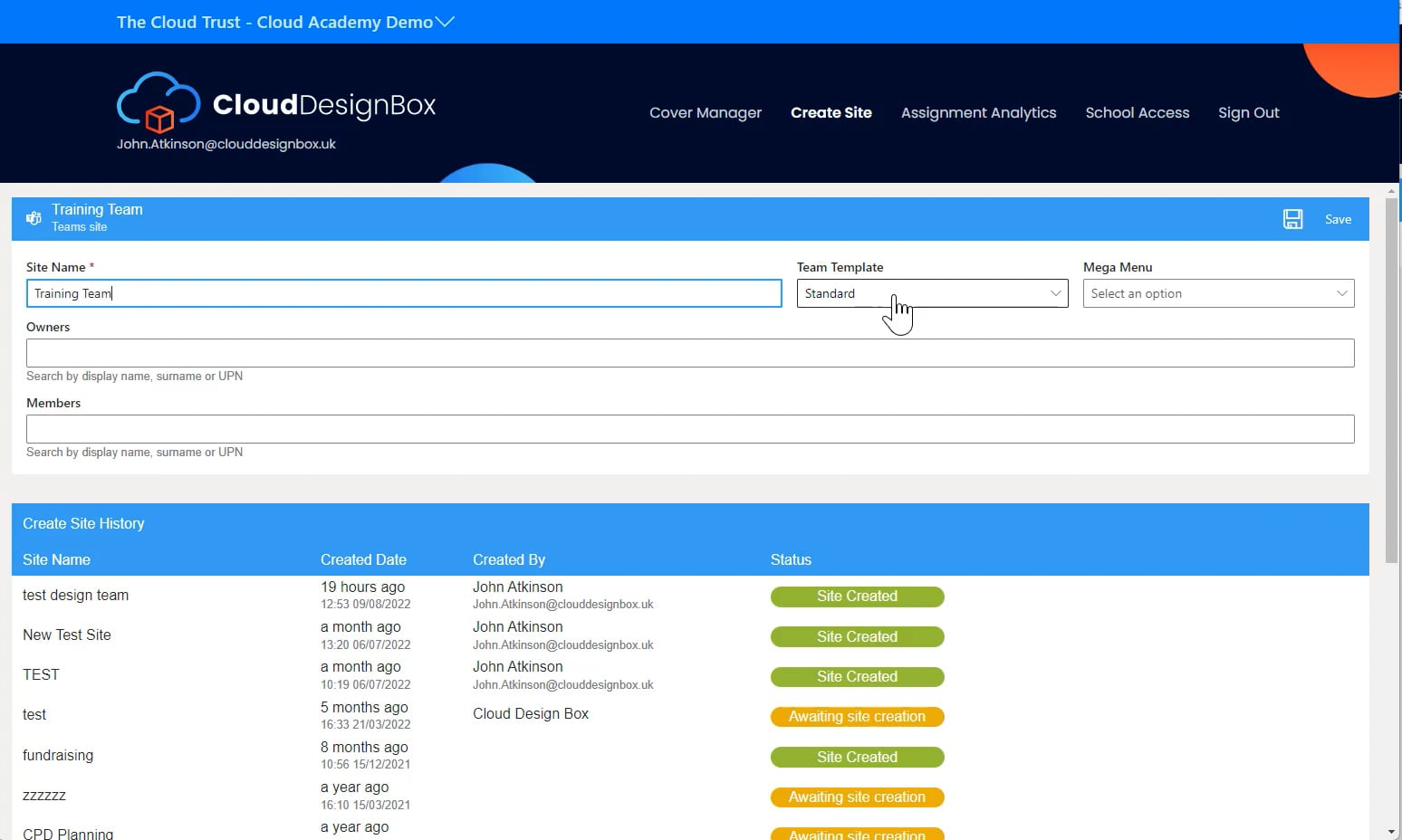Click the Training Team panel title
Image resolution: width=1402 pixels, height=840 pixels.
[97, 209]
